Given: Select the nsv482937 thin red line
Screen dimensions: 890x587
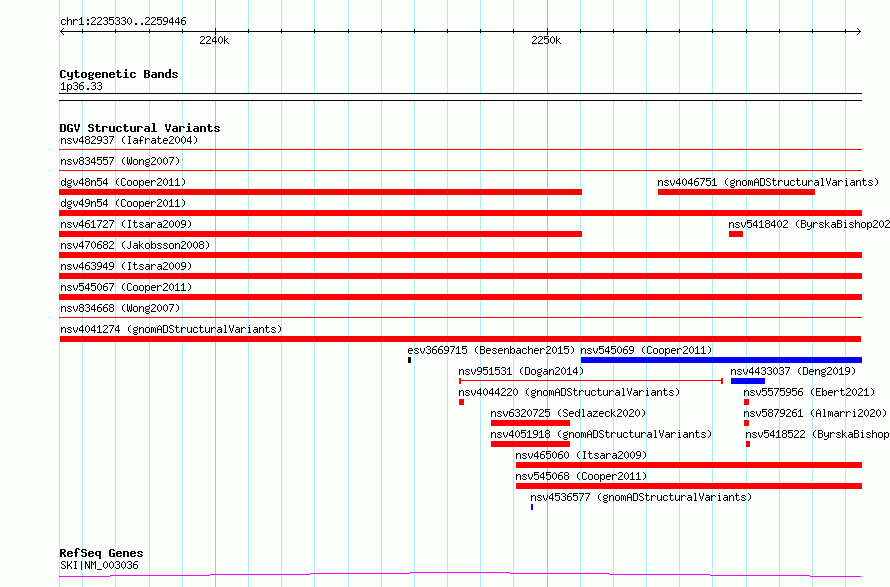Looking at the screenshot, I should point(460,150).
